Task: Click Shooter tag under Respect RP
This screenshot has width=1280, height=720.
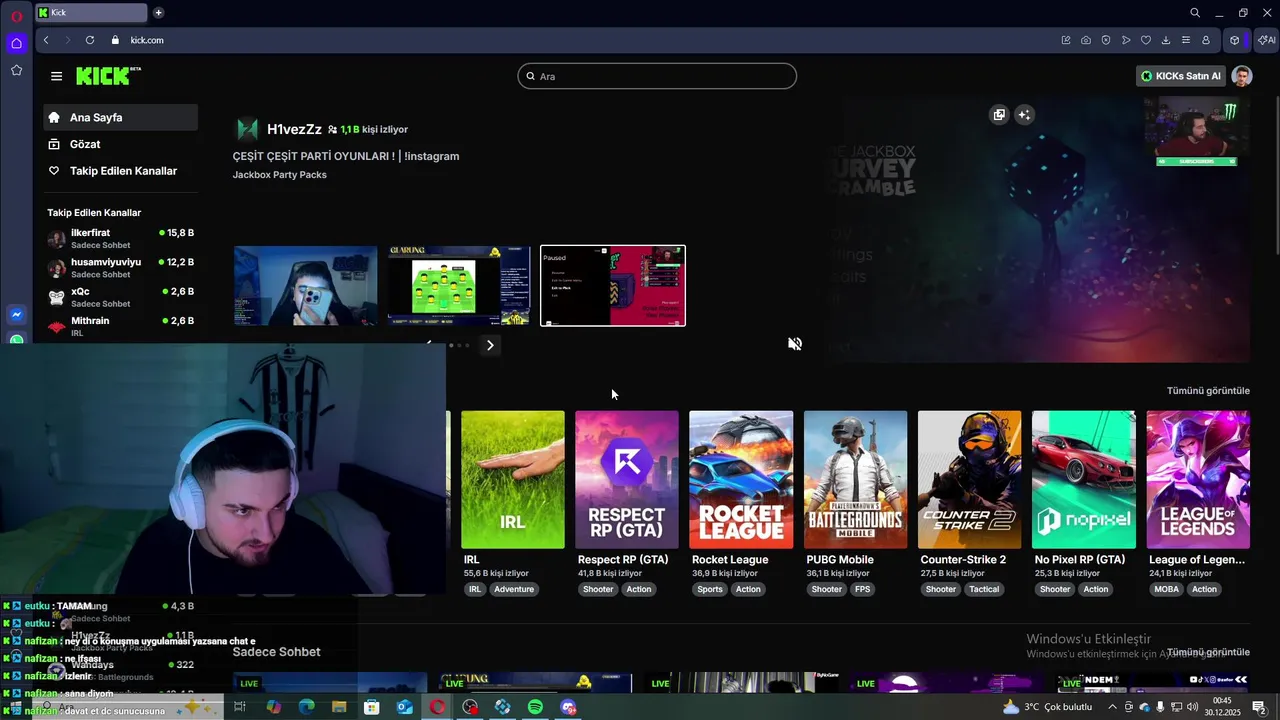Action: coord(598,590)
